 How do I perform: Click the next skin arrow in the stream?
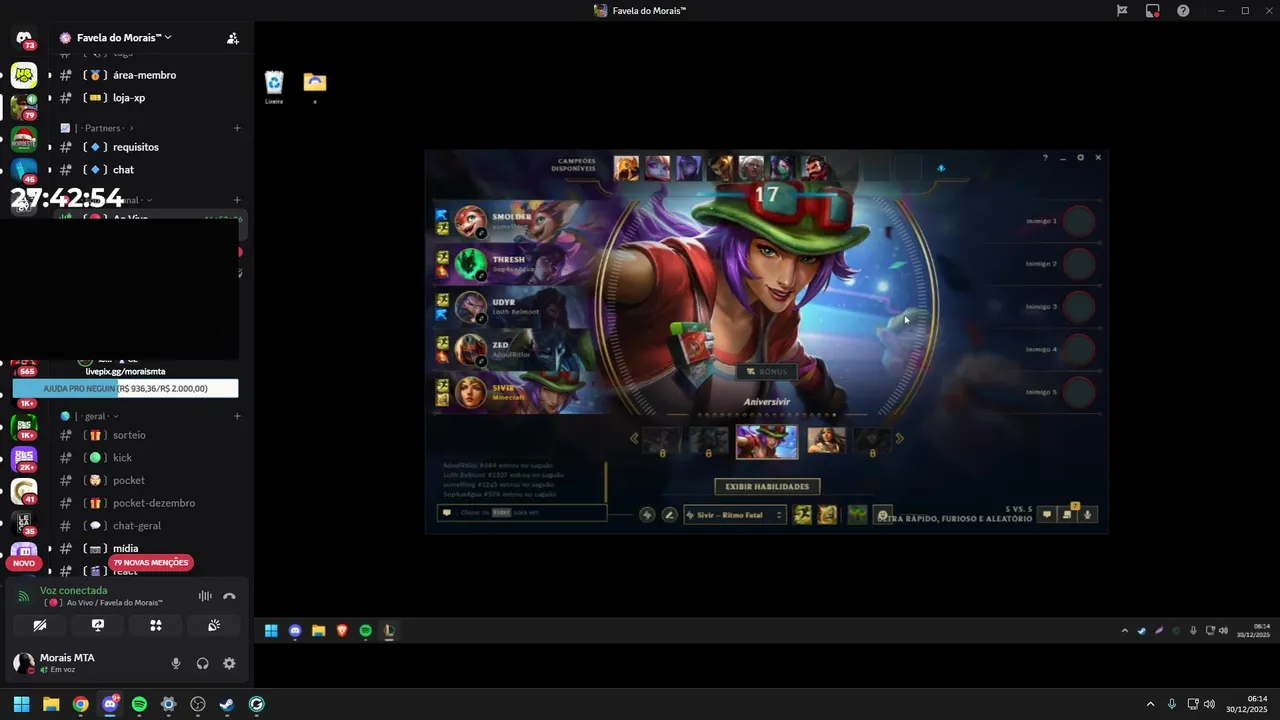899,438
